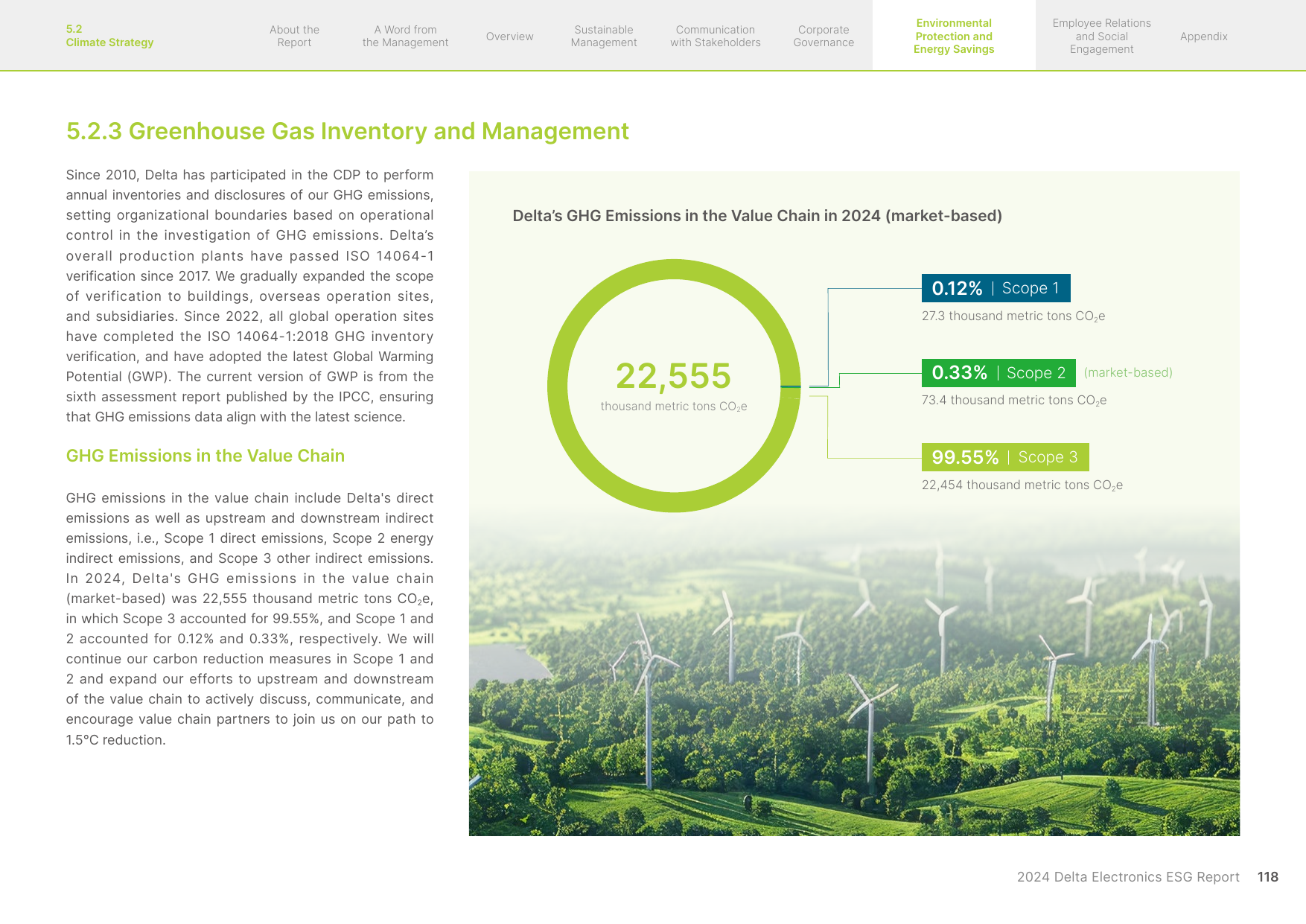1306x924 pixels.
Task: Select Environmental Protection and Energy Savings tab
Action: (954, 36)
